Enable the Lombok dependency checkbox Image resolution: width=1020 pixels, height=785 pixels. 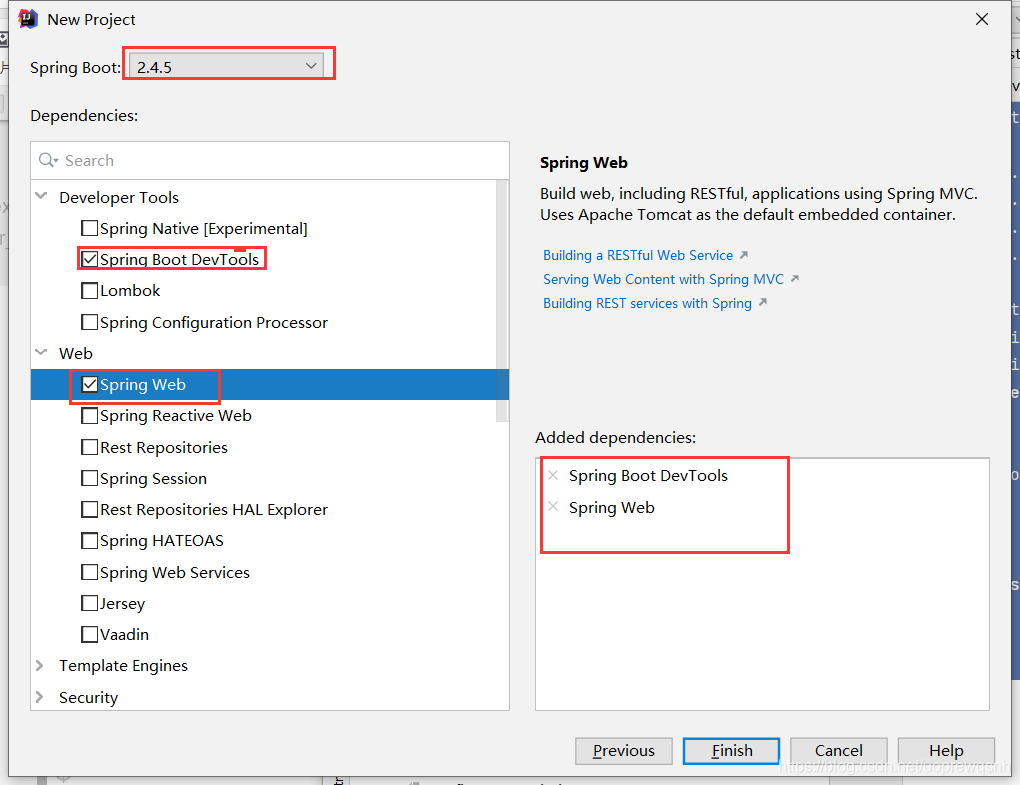point(89,291)
